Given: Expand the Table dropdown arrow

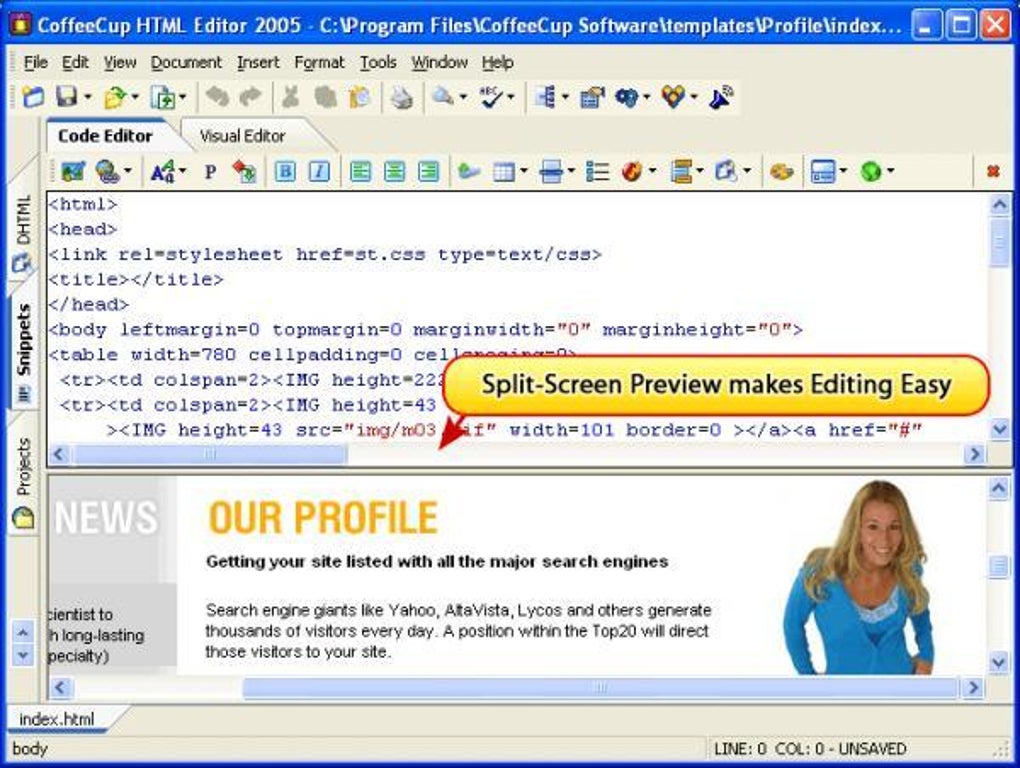Looking at the screenshot, I should coord(524,172).
